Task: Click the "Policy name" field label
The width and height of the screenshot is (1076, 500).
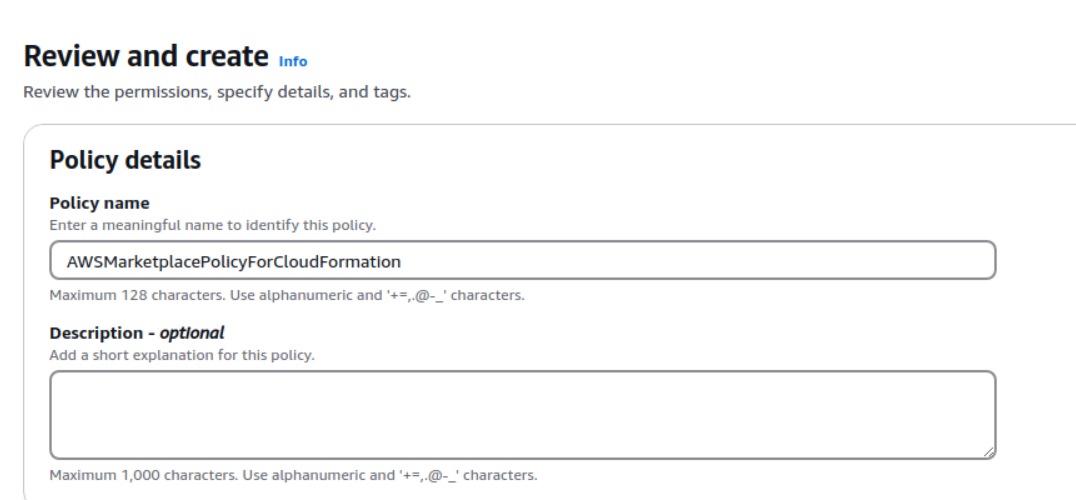Action: point(99,203)
